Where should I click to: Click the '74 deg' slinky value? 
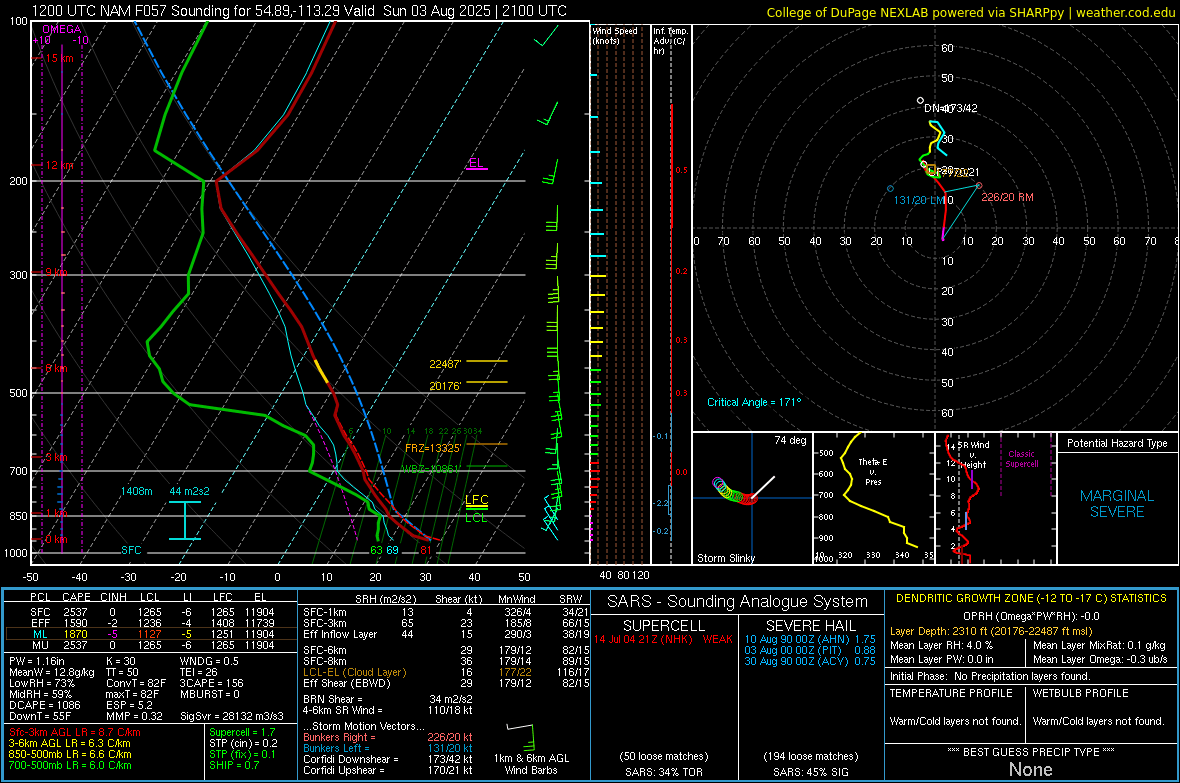click(790, 440)
